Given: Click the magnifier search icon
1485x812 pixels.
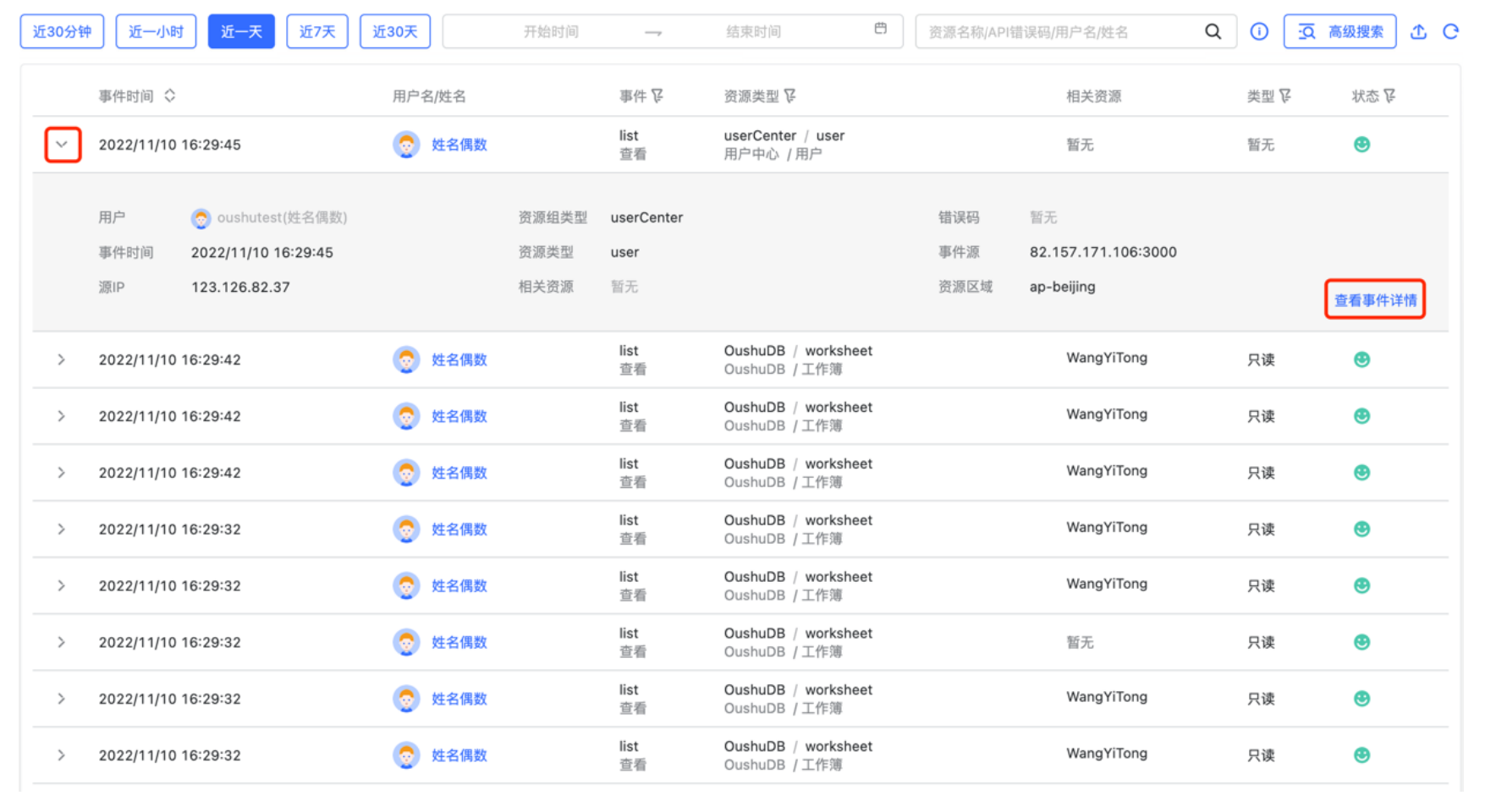Looking at the screenshot, I should (1213, 31).
